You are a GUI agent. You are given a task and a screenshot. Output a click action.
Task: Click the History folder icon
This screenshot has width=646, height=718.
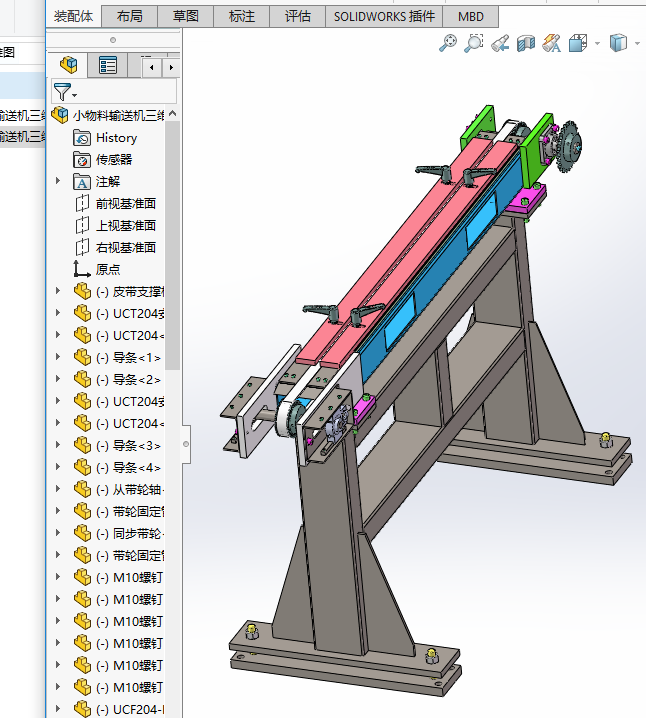82,138
